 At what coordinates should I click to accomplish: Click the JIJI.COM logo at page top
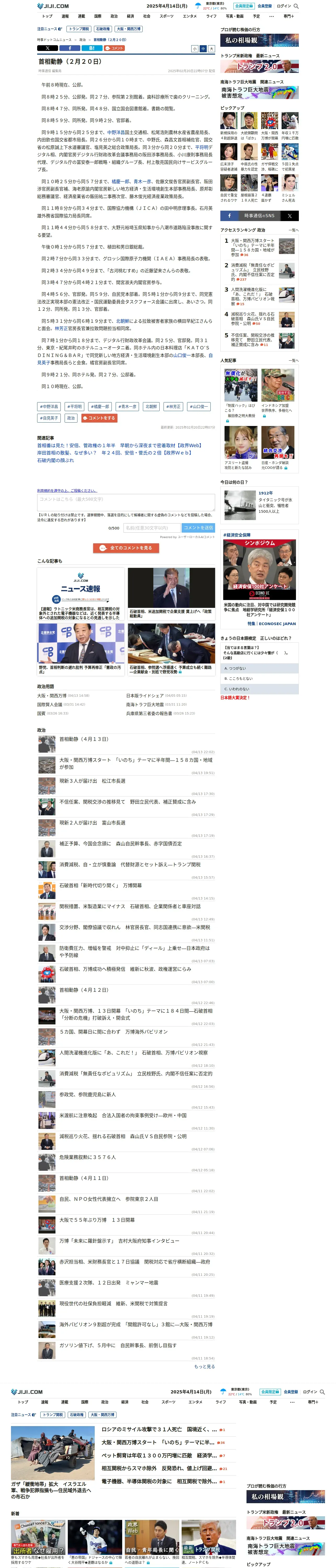click(53, 6)
